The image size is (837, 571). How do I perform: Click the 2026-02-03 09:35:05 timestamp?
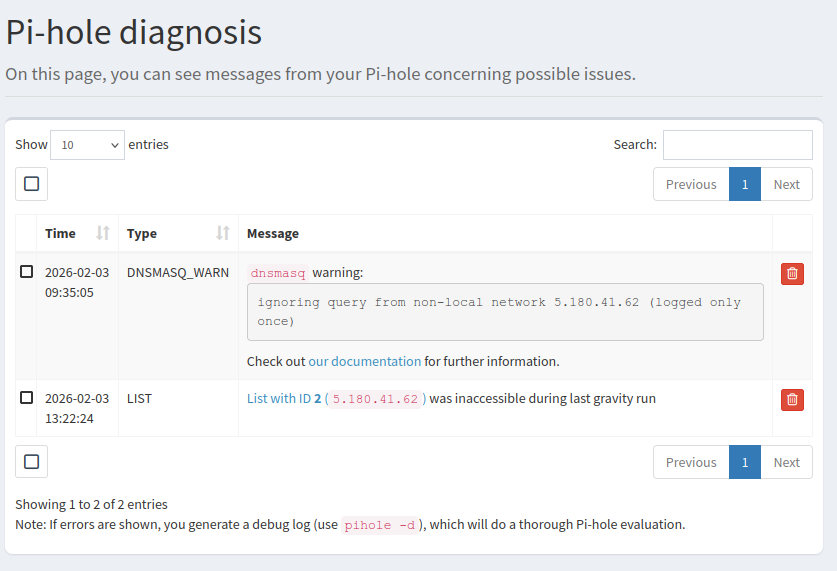pyautogui.click(x=77, y=282)
